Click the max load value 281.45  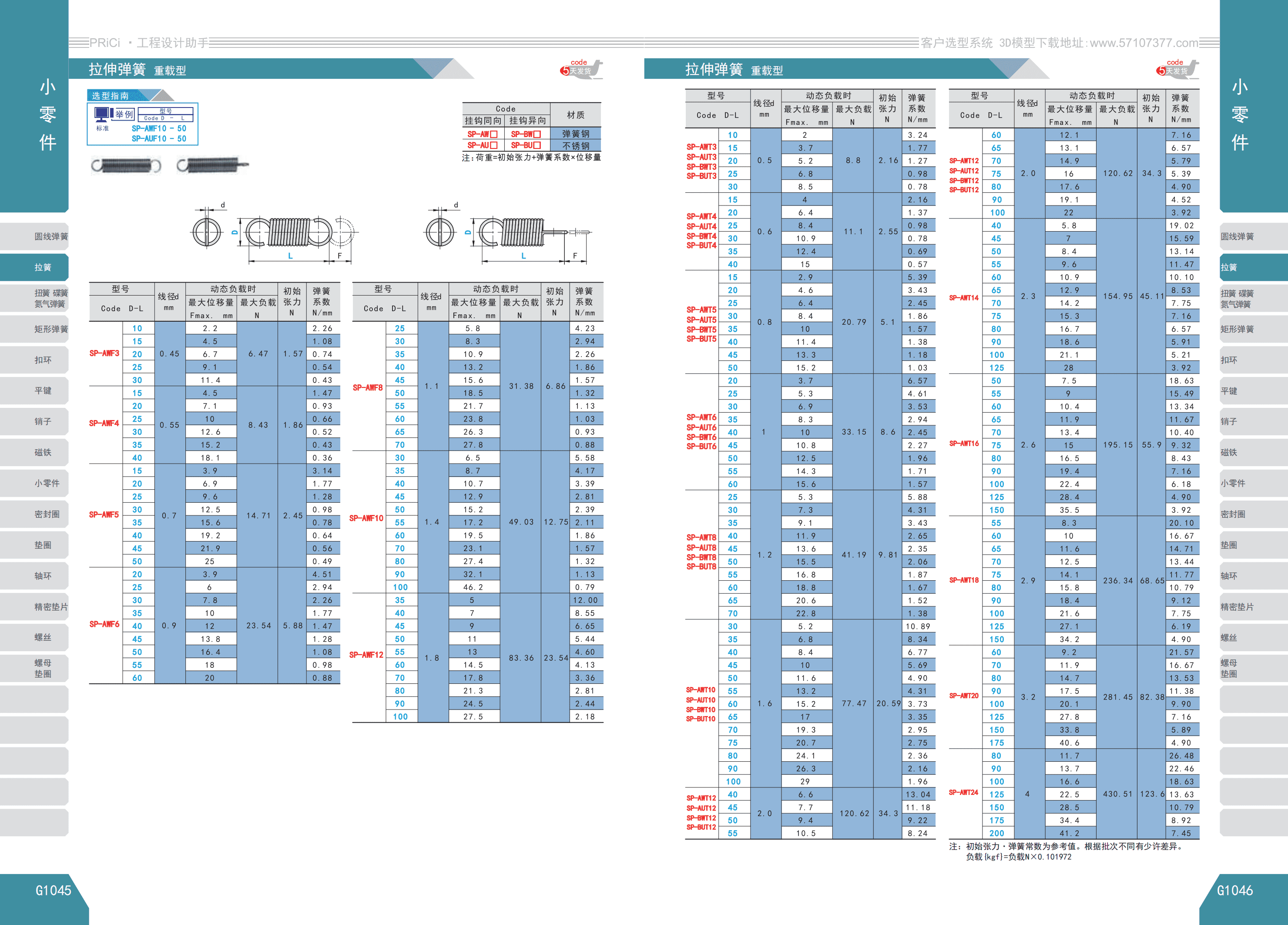(x=1117, y=697)
